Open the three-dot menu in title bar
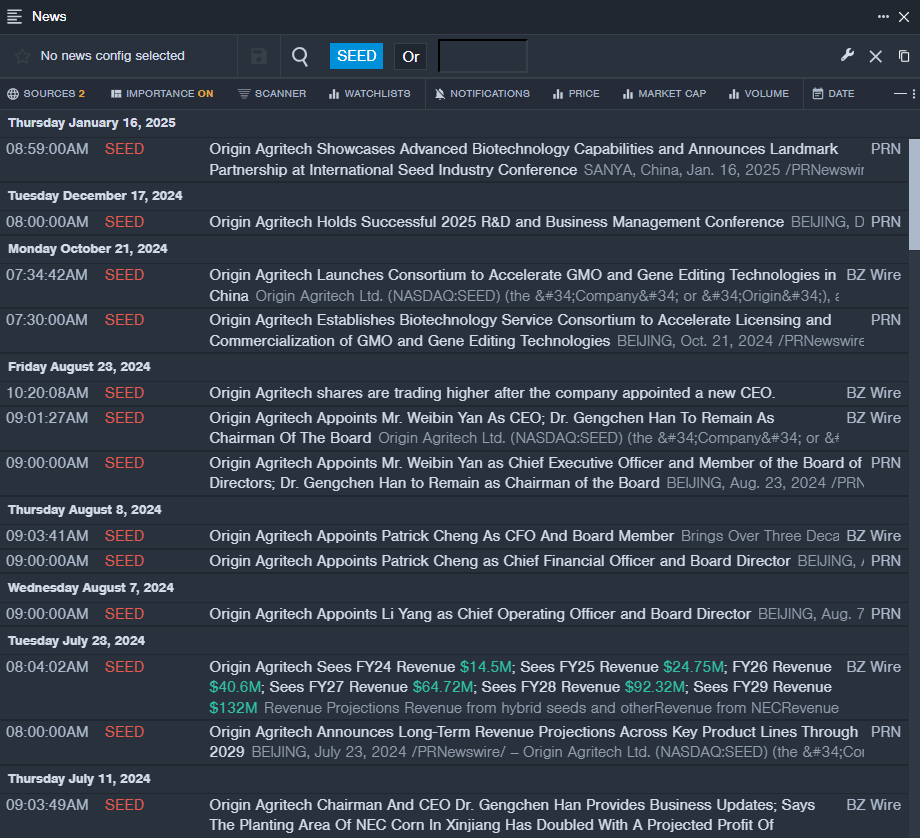920x838 pixels. 883,16
